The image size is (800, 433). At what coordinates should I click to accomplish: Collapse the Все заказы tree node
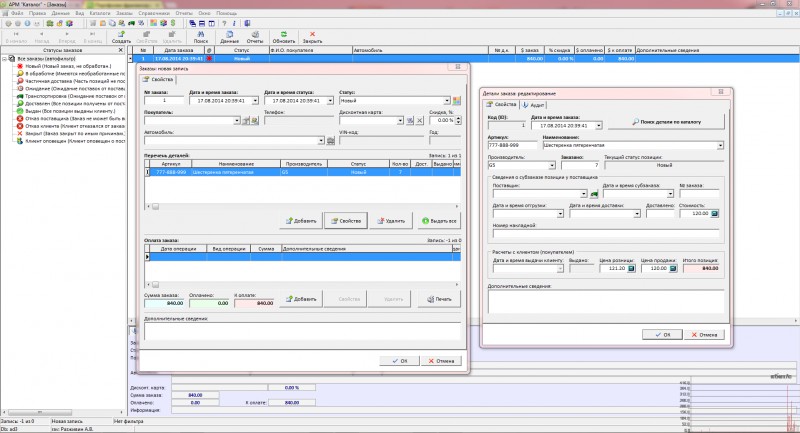tap(5, 59)
